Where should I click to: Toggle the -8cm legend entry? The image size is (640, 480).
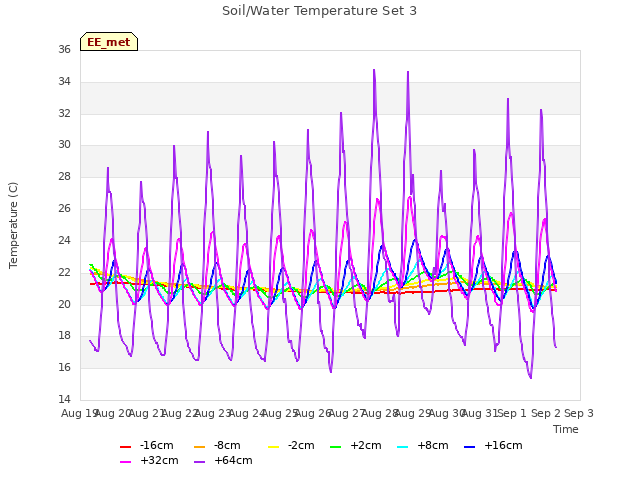217,445
